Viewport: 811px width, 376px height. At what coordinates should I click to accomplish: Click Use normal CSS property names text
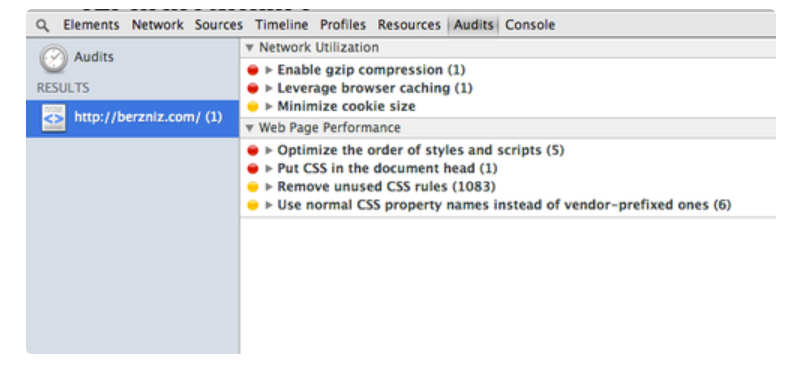pyautogui.click(x=504, y=205)
